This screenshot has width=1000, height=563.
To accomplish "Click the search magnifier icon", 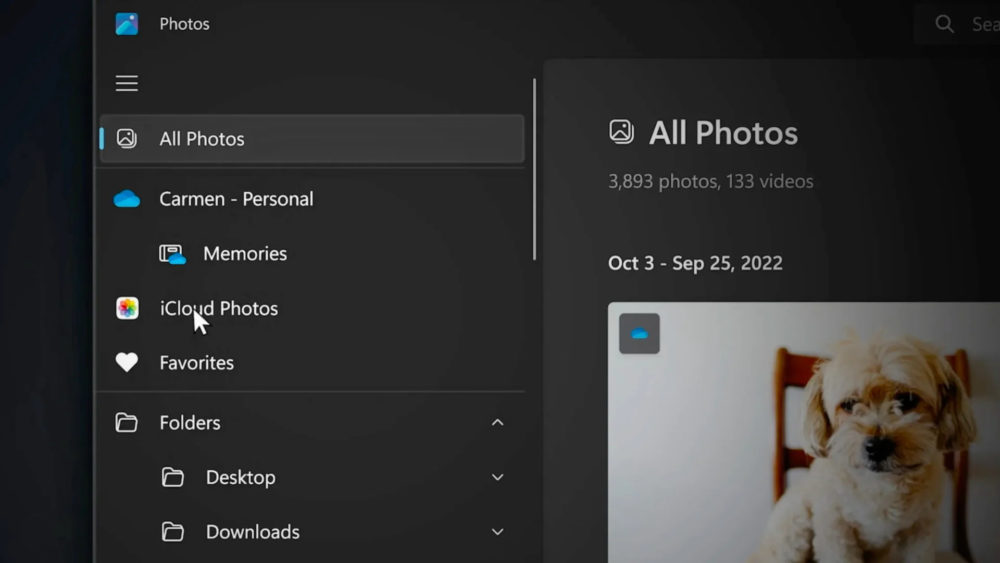I will 944,24.
